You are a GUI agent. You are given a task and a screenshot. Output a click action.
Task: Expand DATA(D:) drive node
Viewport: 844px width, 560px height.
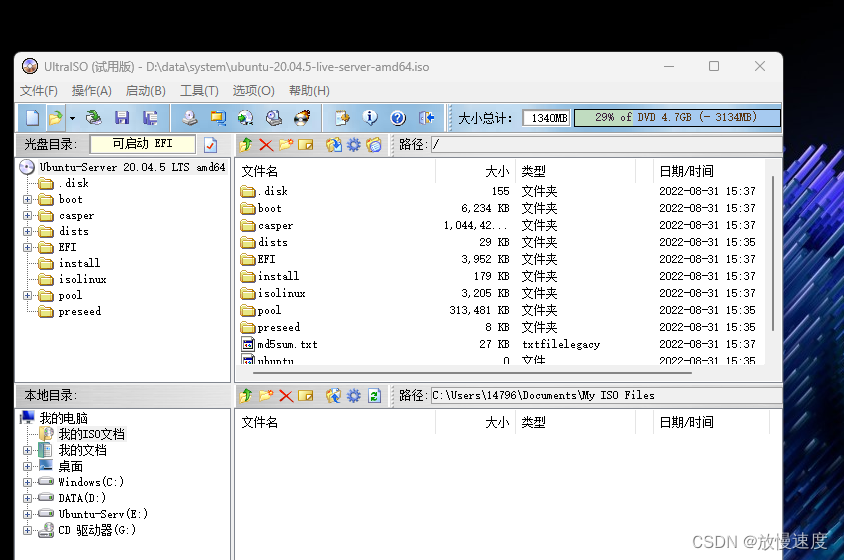click(27, 498)
